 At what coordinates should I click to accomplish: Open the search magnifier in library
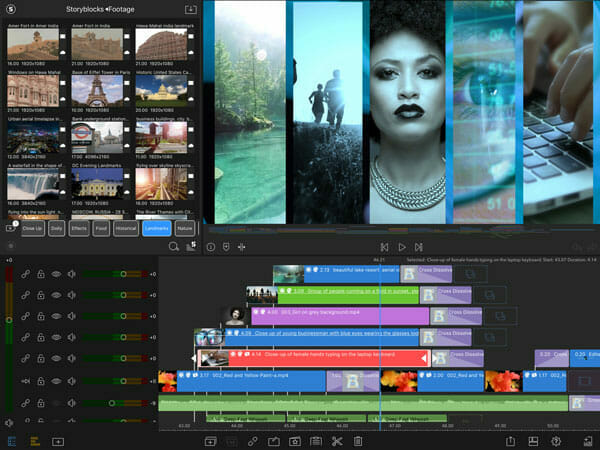[173, 245]
